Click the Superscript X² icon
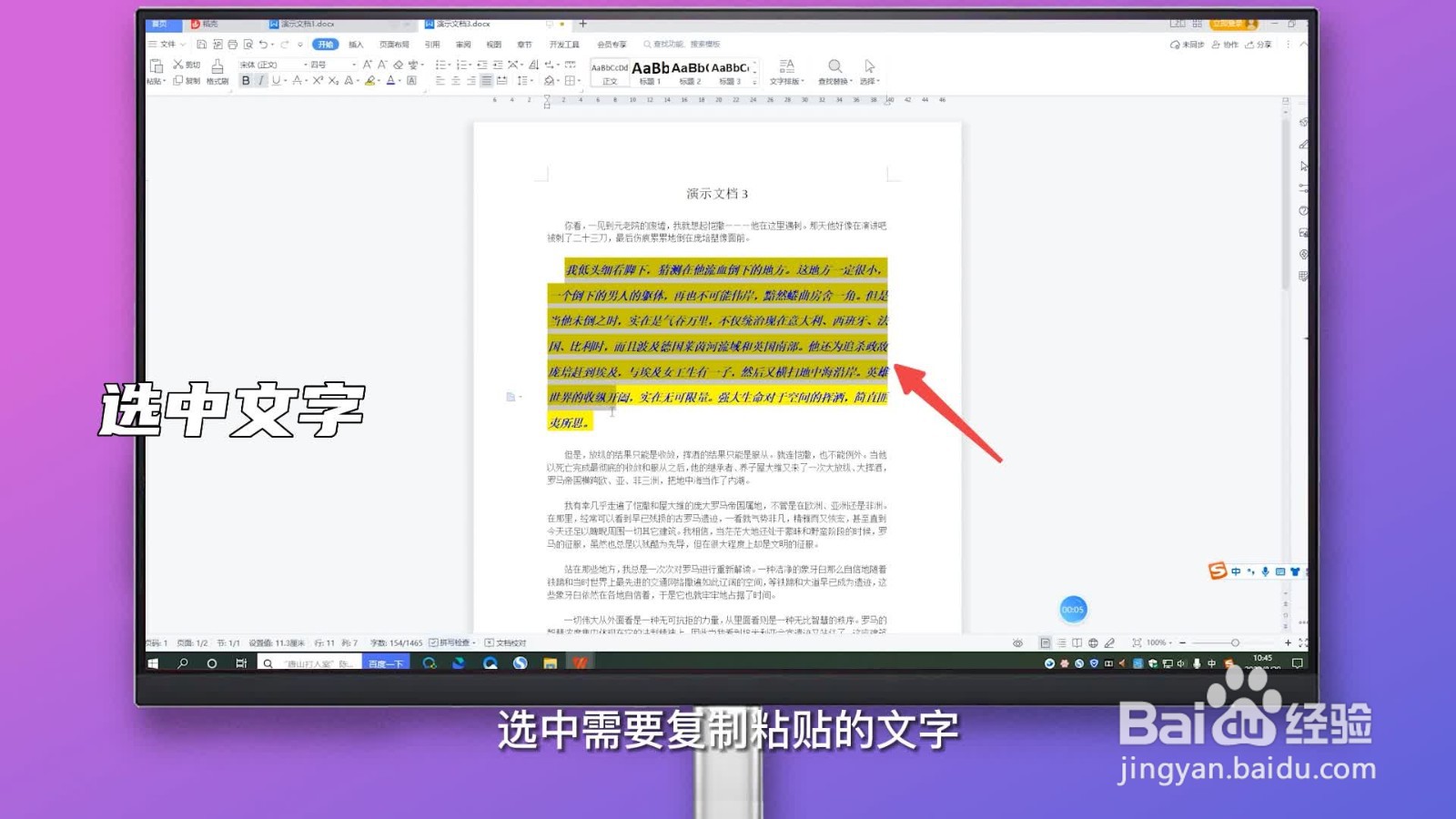The width and height of the screenshot is (1456, 819). tap(318, 80)
